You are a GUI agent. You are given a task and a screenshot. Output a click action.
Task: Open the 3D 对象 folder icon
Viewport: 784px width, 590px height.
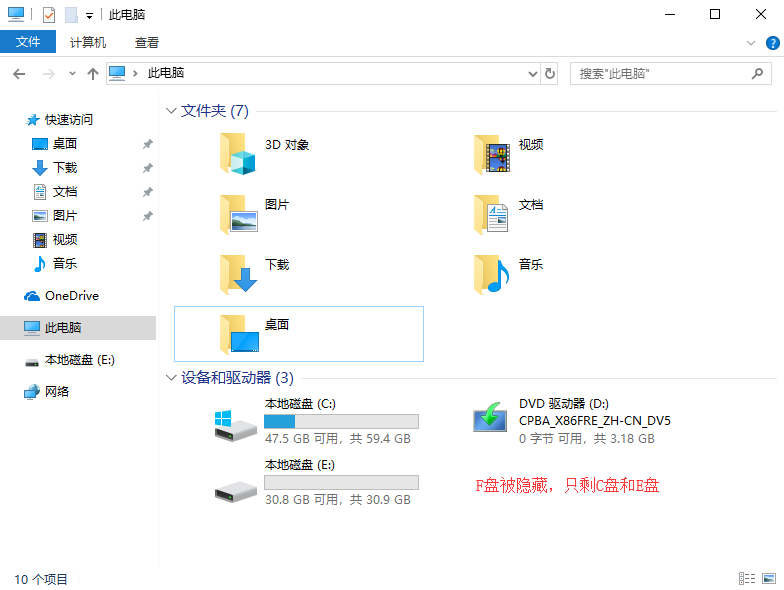point(238,154)
